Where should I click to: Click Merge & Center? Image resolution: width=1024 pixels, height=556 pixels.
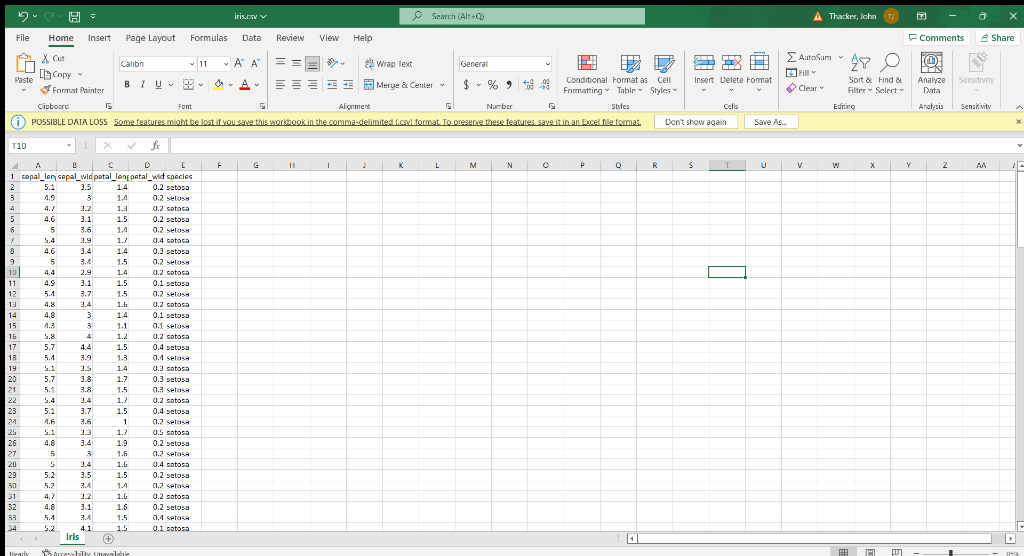[398, 85]
